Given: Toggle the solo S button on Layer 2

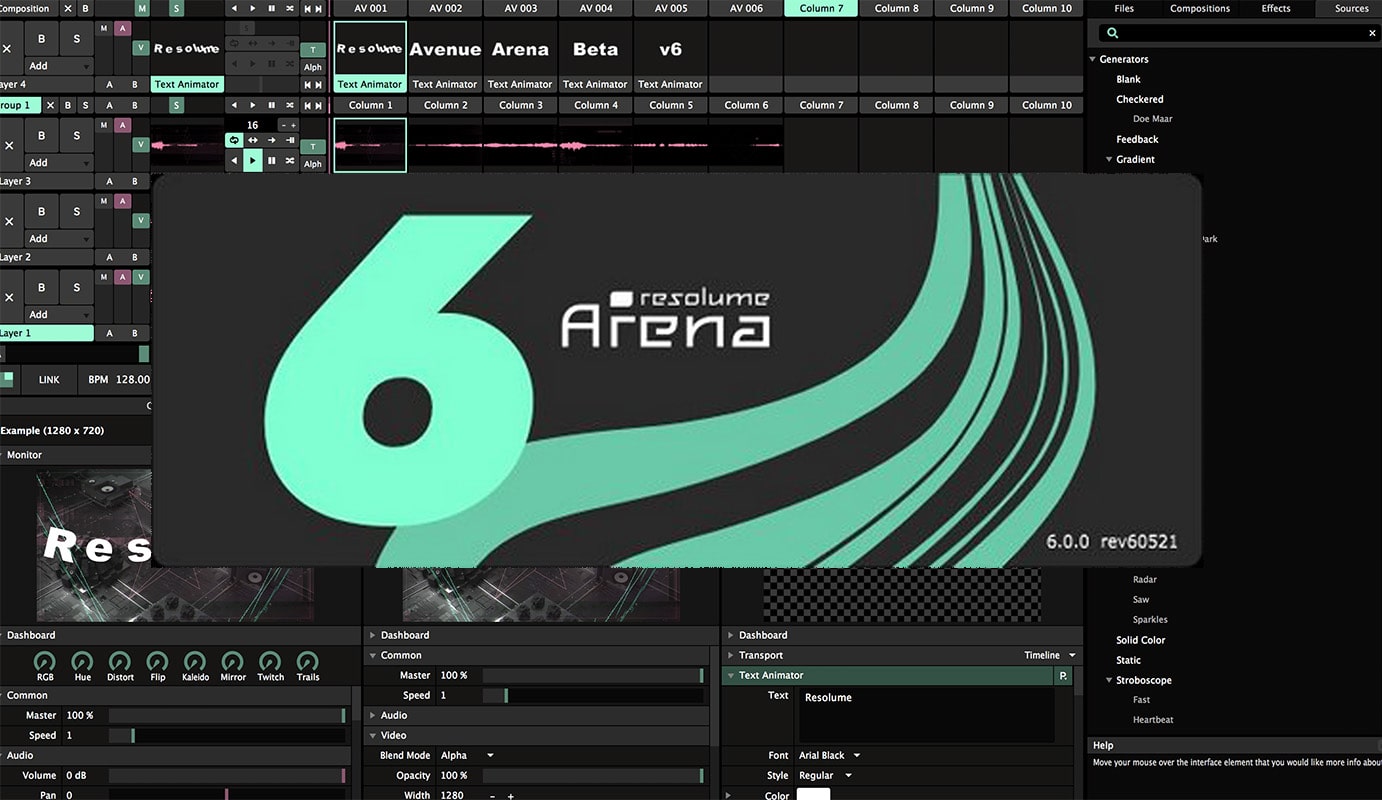Looking at the screenshot, I should [77, 211].
